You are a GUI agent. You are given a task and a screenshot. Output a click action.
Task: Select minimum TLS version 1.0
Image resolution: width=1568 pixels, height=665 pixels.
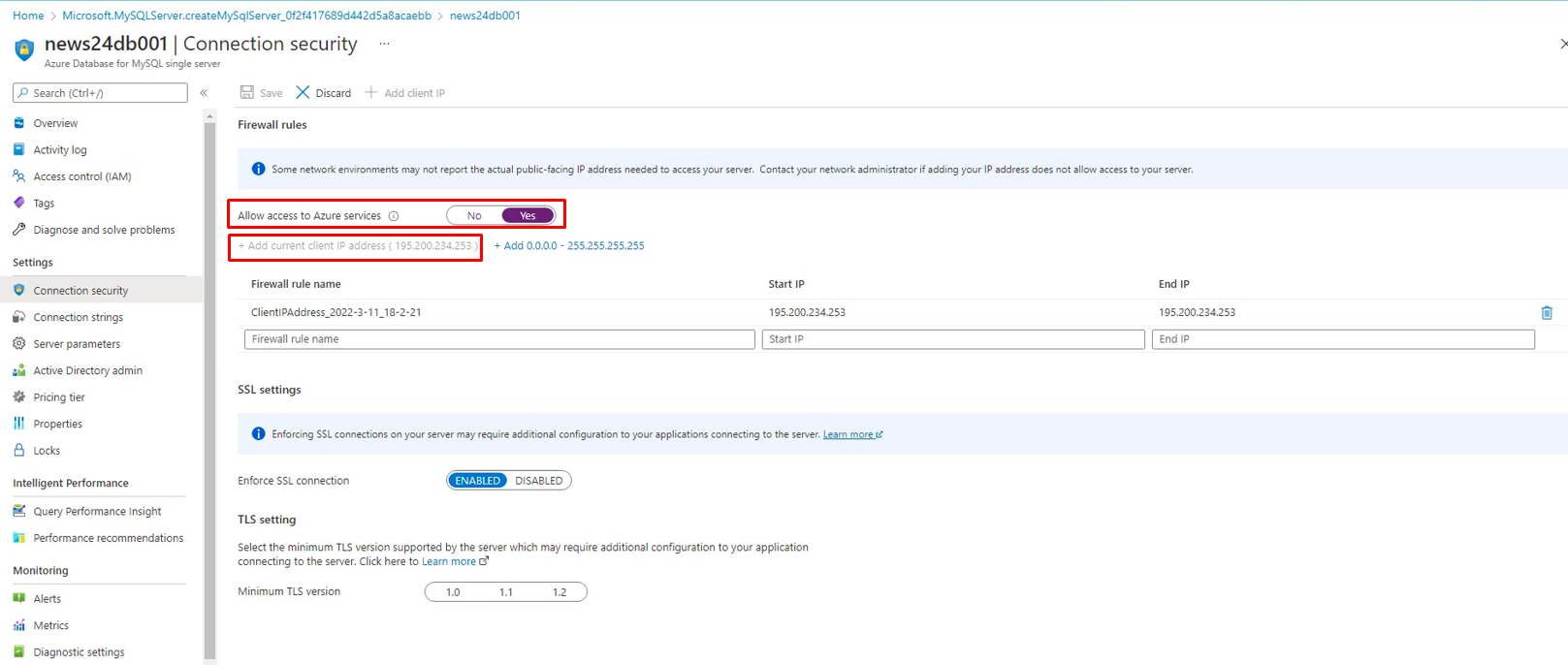[x=453, y=592]
